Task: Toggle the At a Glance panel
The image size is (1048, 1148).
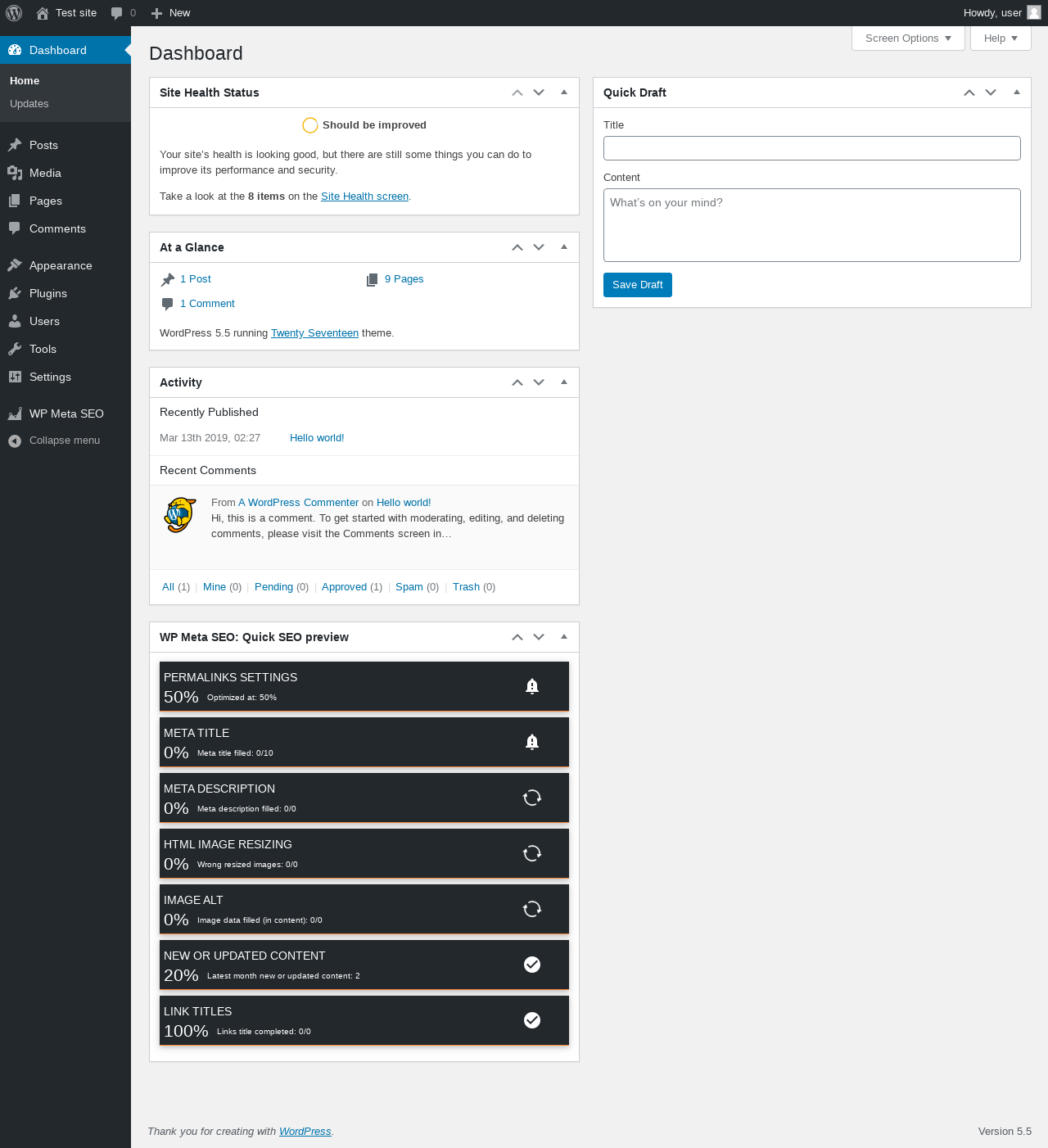Action: coord(564,247)
